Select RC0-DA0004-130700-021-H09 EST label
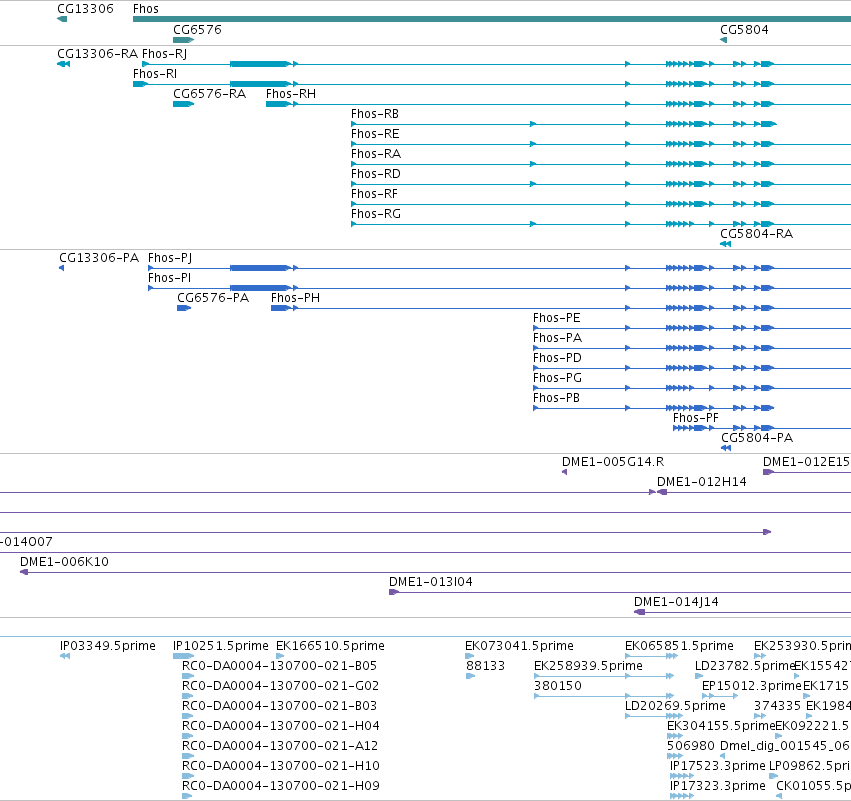 (x=281, y=786)
